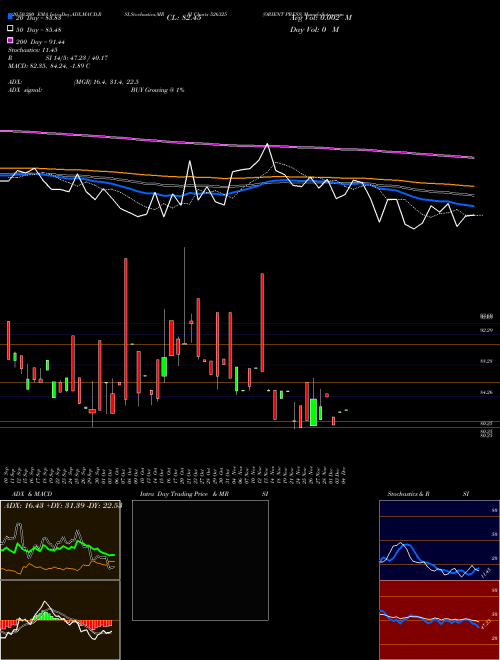Click the thick blue 20 Day moving average line
This screenshot has width=500, height=660.
tap(236, 193)
